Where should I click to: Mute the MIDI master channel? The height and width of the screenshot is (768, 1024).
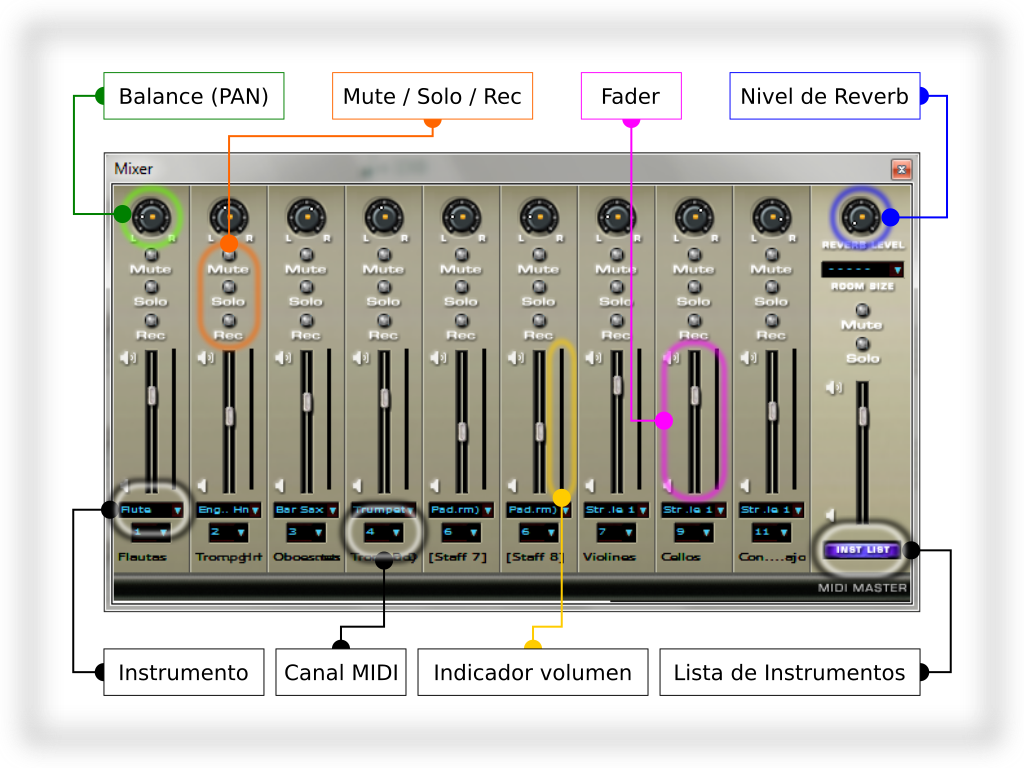pyautogui.click(x=862, y=310)
